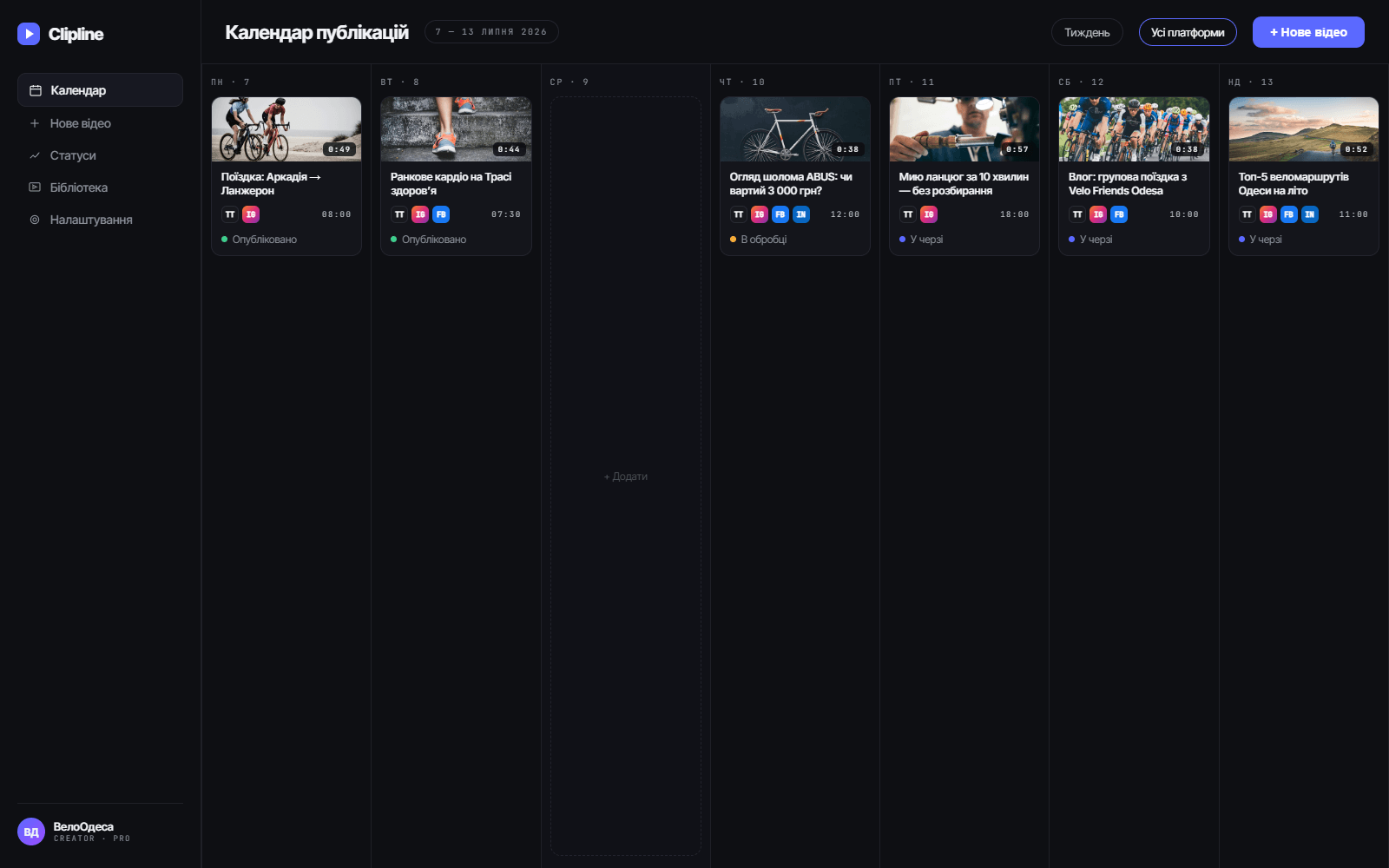Switch the view using Тиждень button
Image resolution: width=1389 pixels, height=868 pixels.
1087,32
